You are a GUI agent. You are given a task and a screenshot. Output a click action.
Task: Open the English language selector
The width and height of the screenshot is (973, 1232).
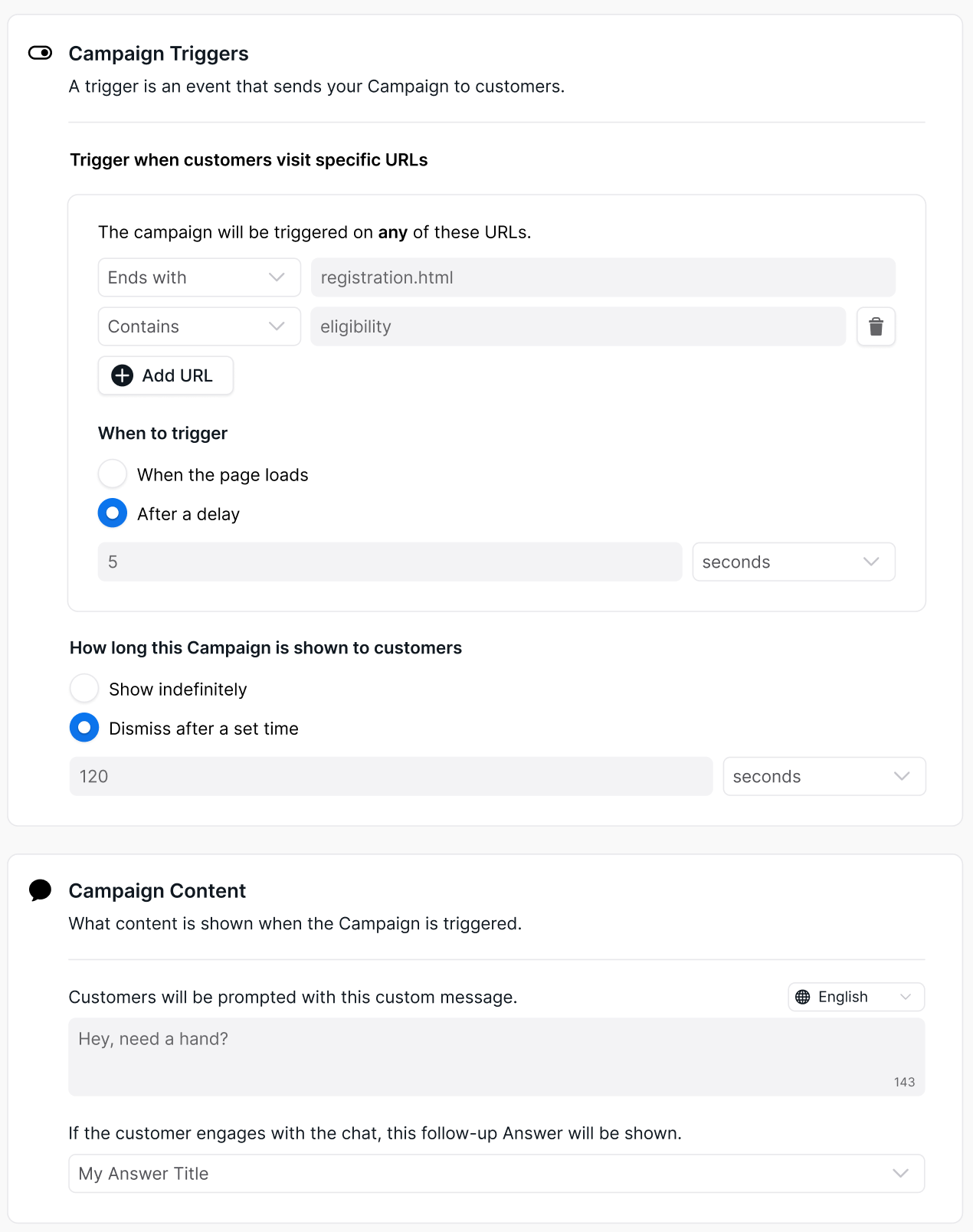pyautogui.click(x=857, y=997)
